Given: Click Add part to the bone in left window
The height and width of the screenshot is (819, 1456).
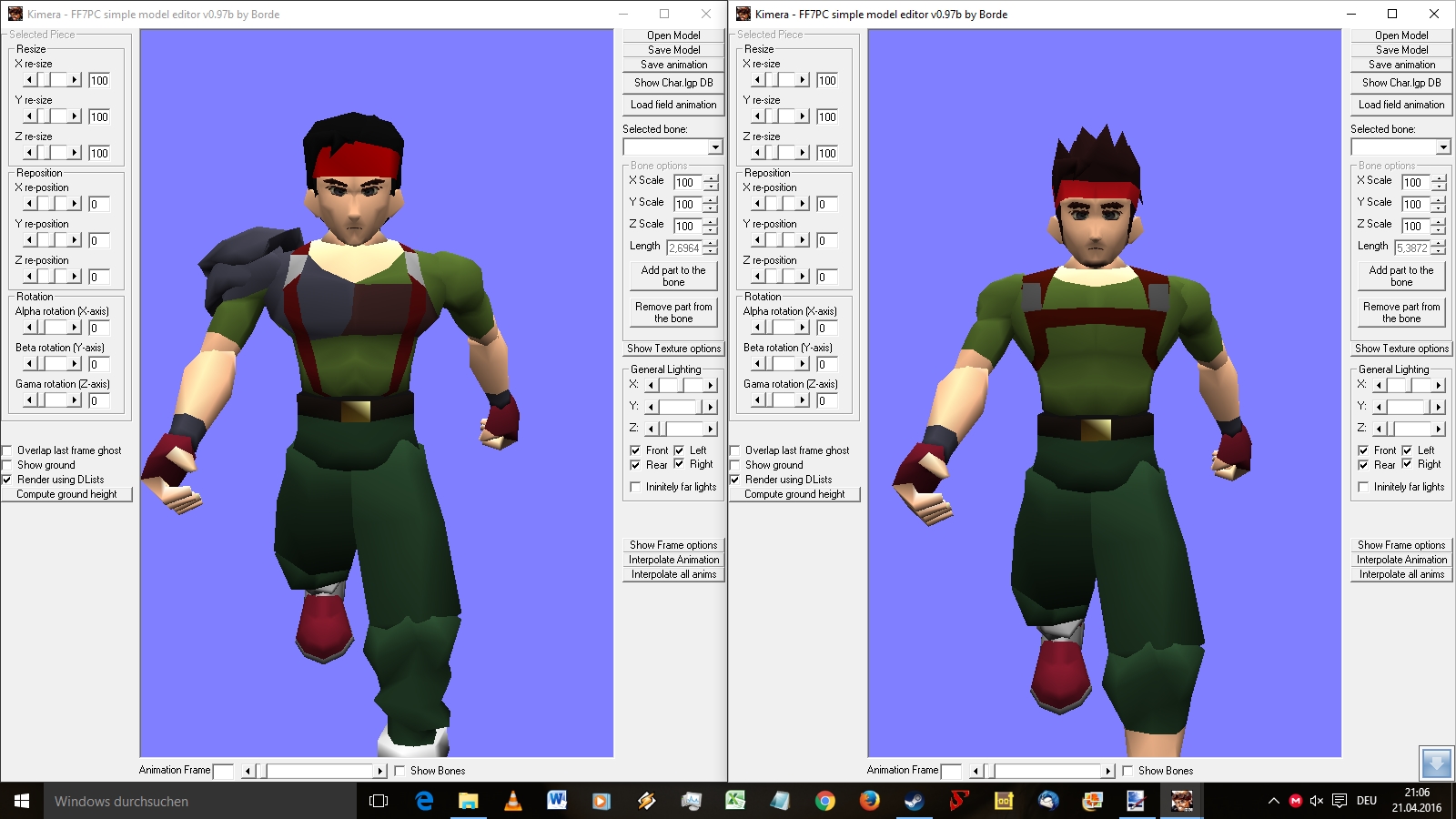Looking at the screenshot, I should 673,276.
